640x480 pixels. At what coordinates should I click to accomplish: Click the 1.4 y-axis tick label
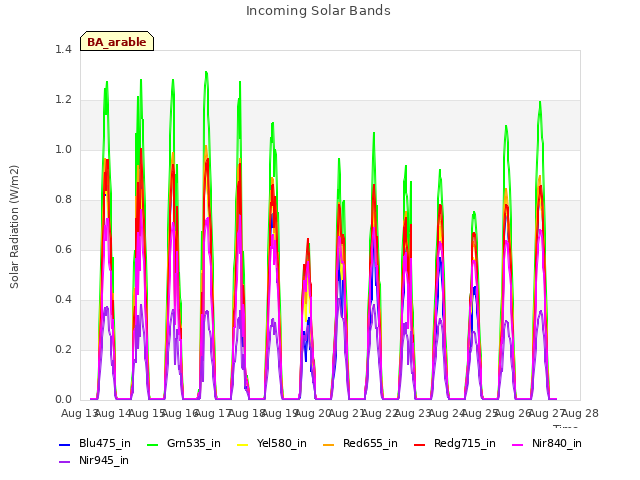click(x=63, y=49)
